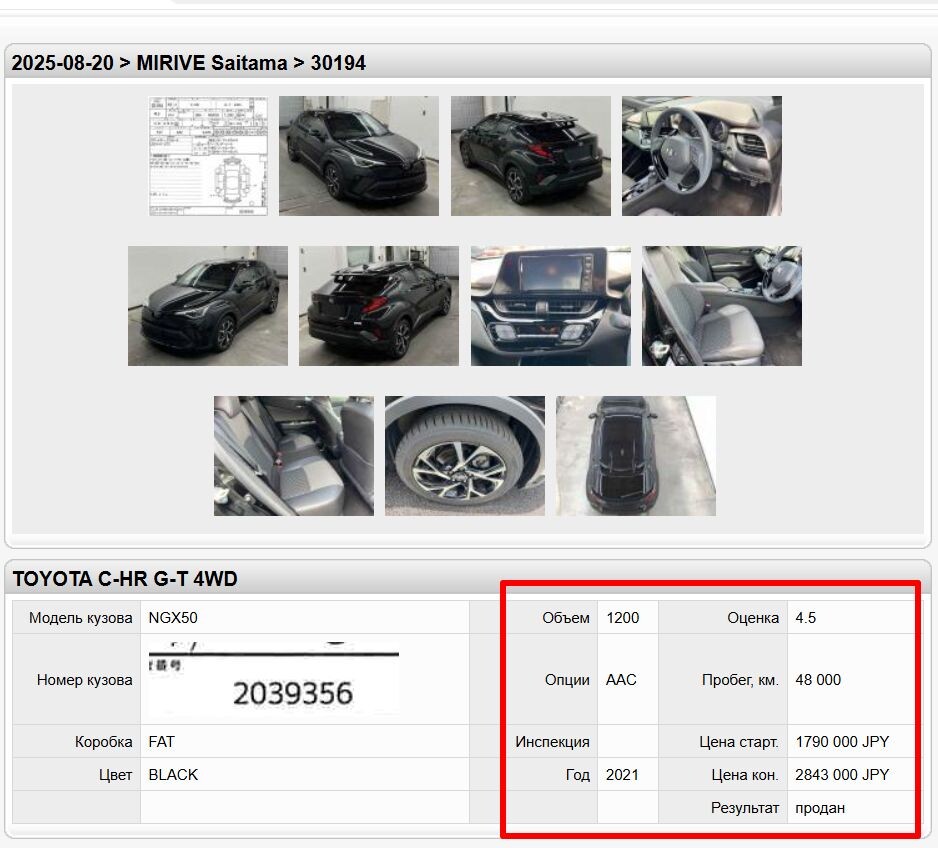This screenshot has width=938, height=848.
Task: Select the options value AAC
Action: coord(621,680)
